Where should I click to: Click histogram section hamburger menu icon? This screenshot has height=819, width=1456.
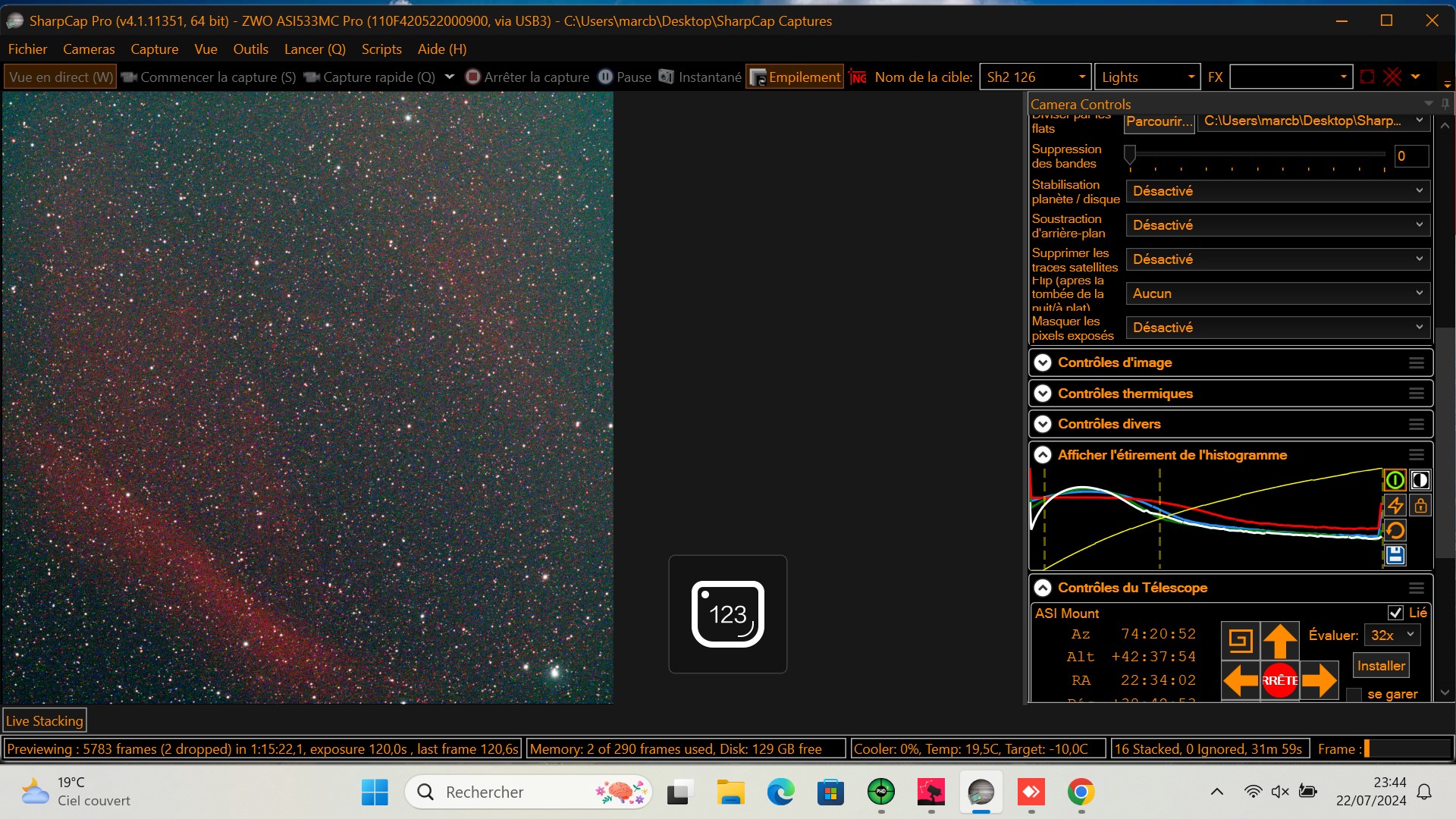tap(1417, 455)
